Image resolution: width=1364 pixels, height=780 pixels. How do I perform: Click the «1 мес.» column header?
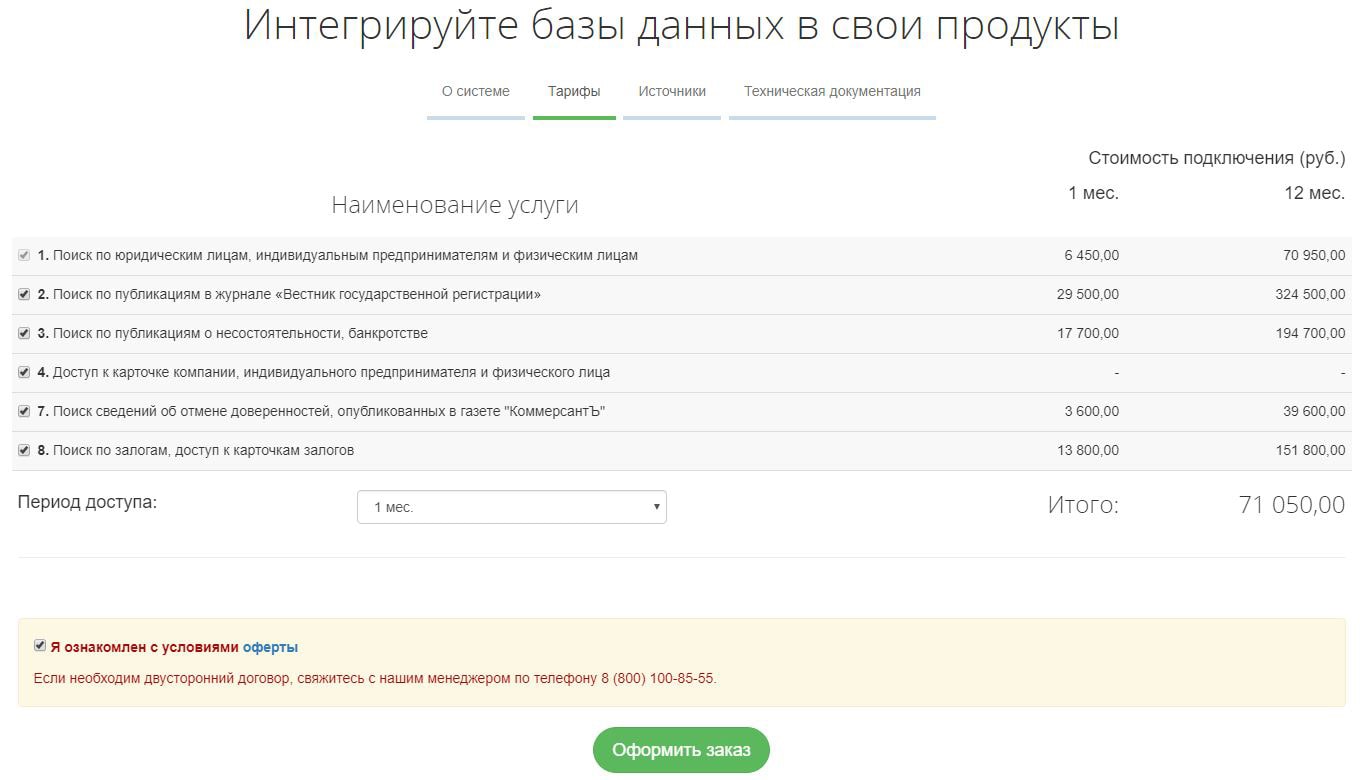tap(1093, 193)
